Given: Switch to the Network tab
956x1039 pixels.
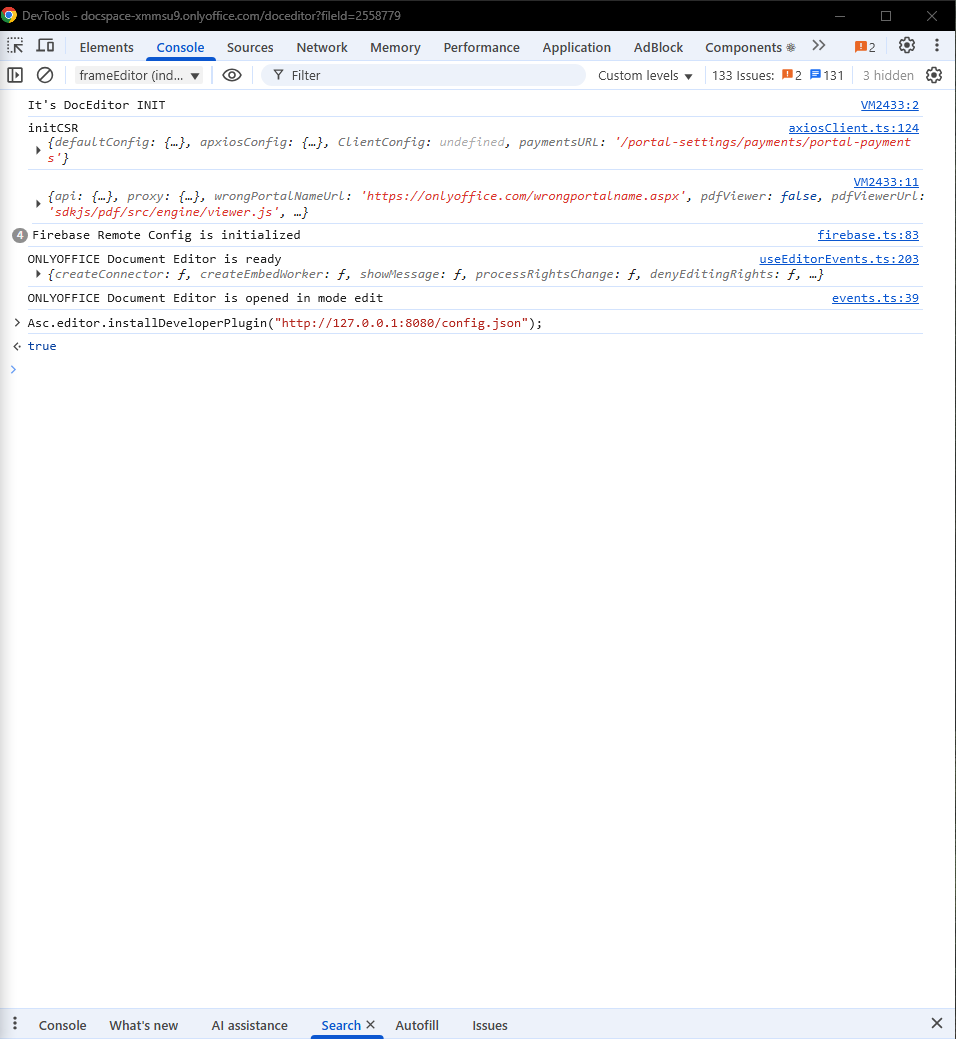Looking at the screenshot, I should tap(321, 47).
